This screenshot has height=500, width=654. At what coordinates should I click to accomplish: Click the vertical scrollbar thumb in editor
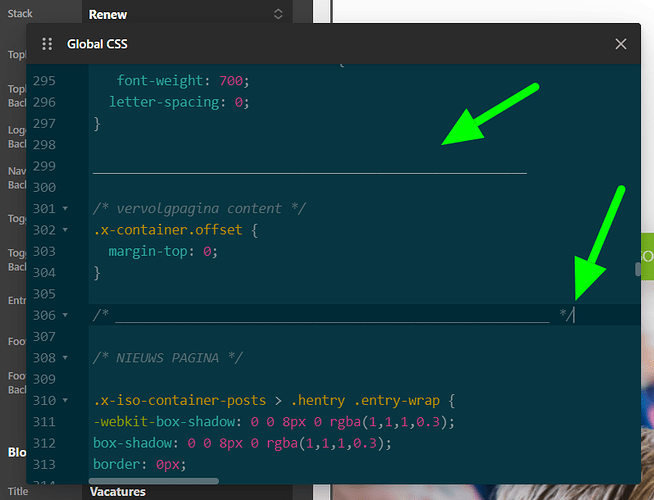click(x=636, y=270)
